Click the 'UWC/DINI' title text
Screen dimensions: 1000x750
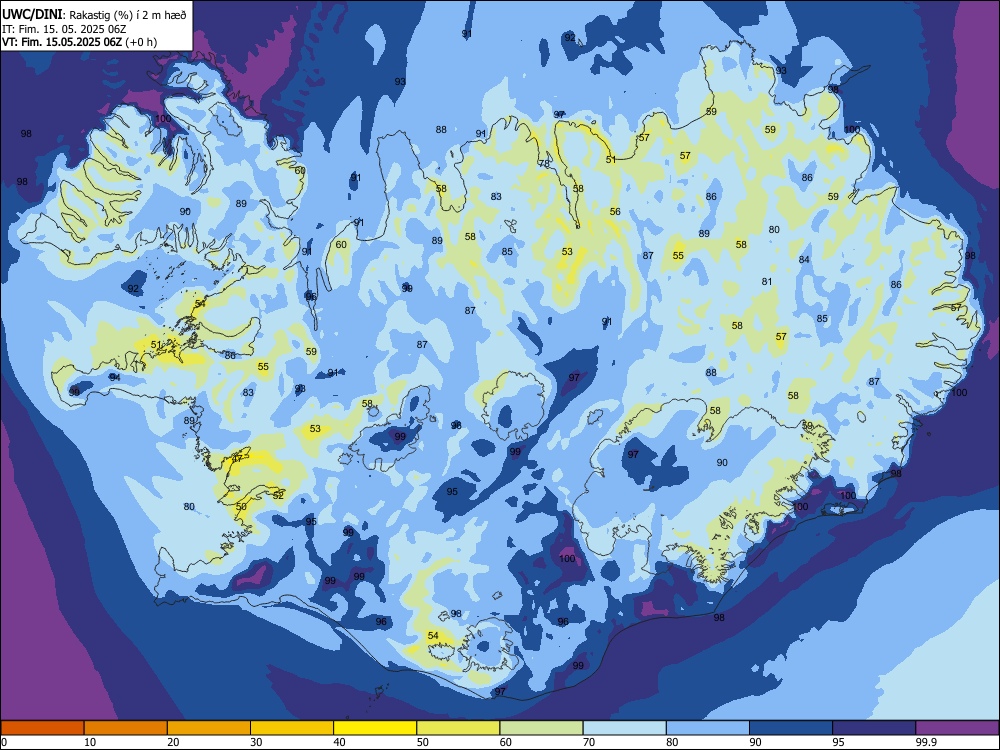pyautogui.click(x=33, y=15)
